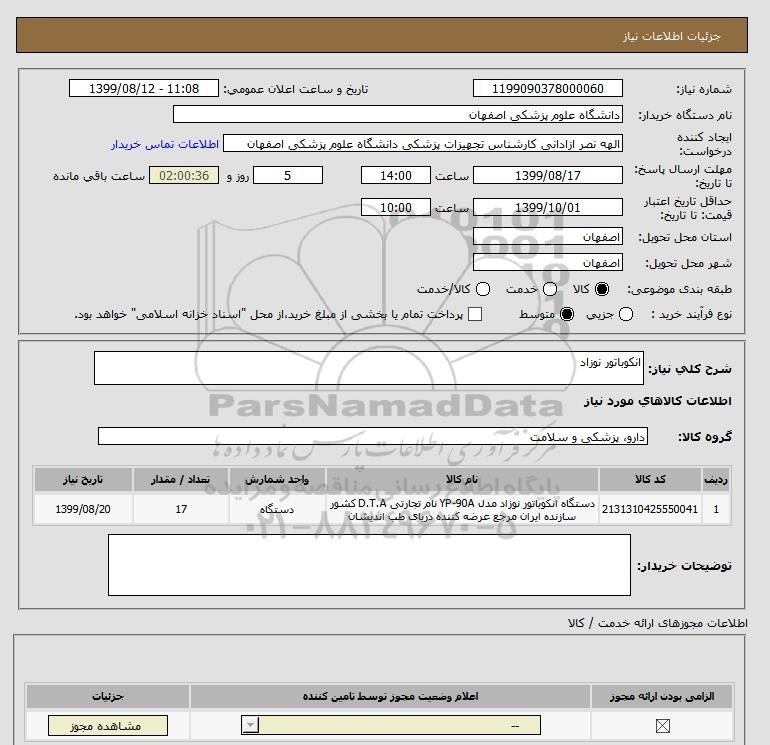Open the اطلاعات تماس خریدار link

[165, 144]
